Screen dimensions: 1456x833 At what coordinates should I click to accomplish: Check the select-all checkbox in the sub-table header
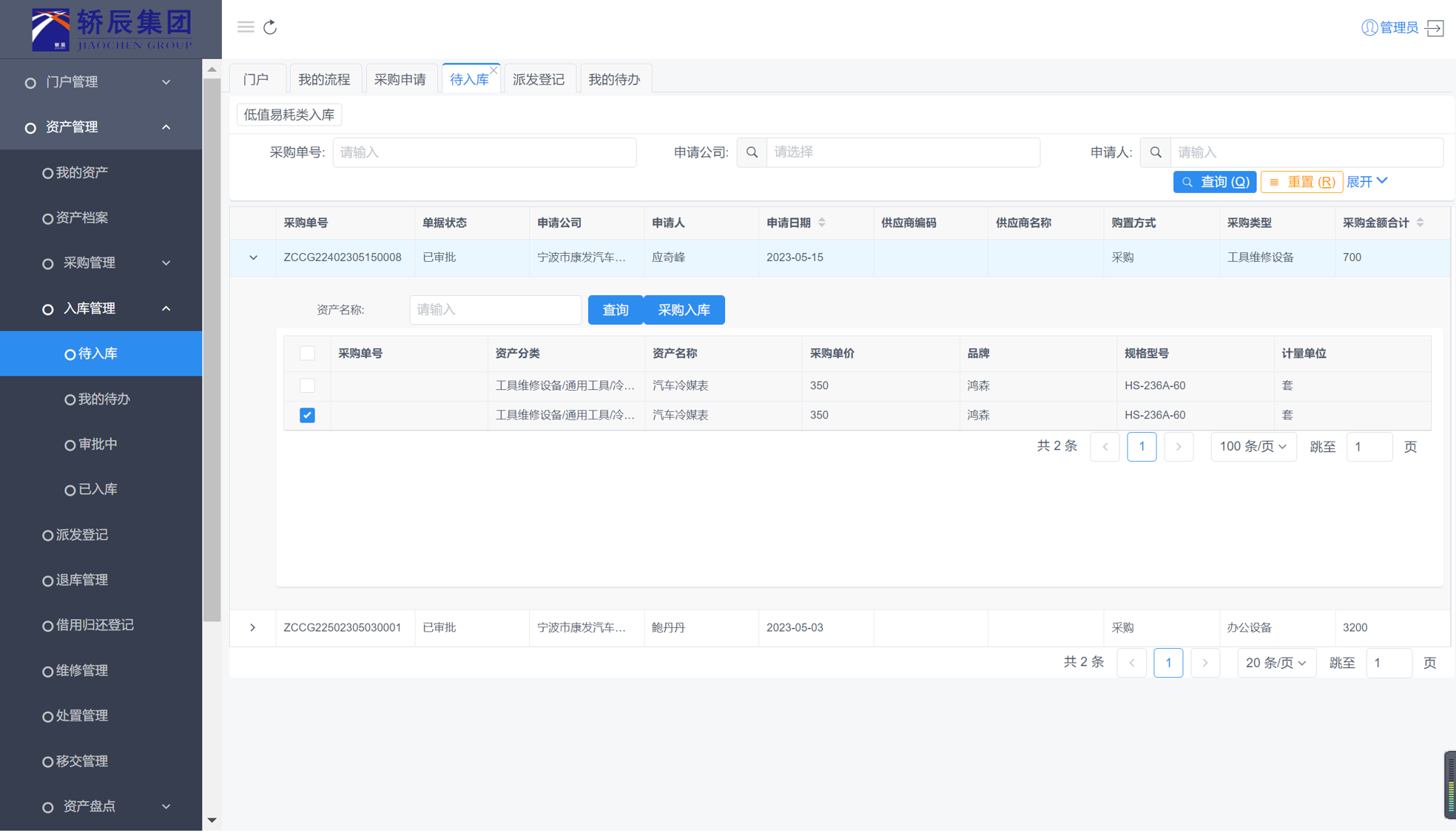[307, 354]
